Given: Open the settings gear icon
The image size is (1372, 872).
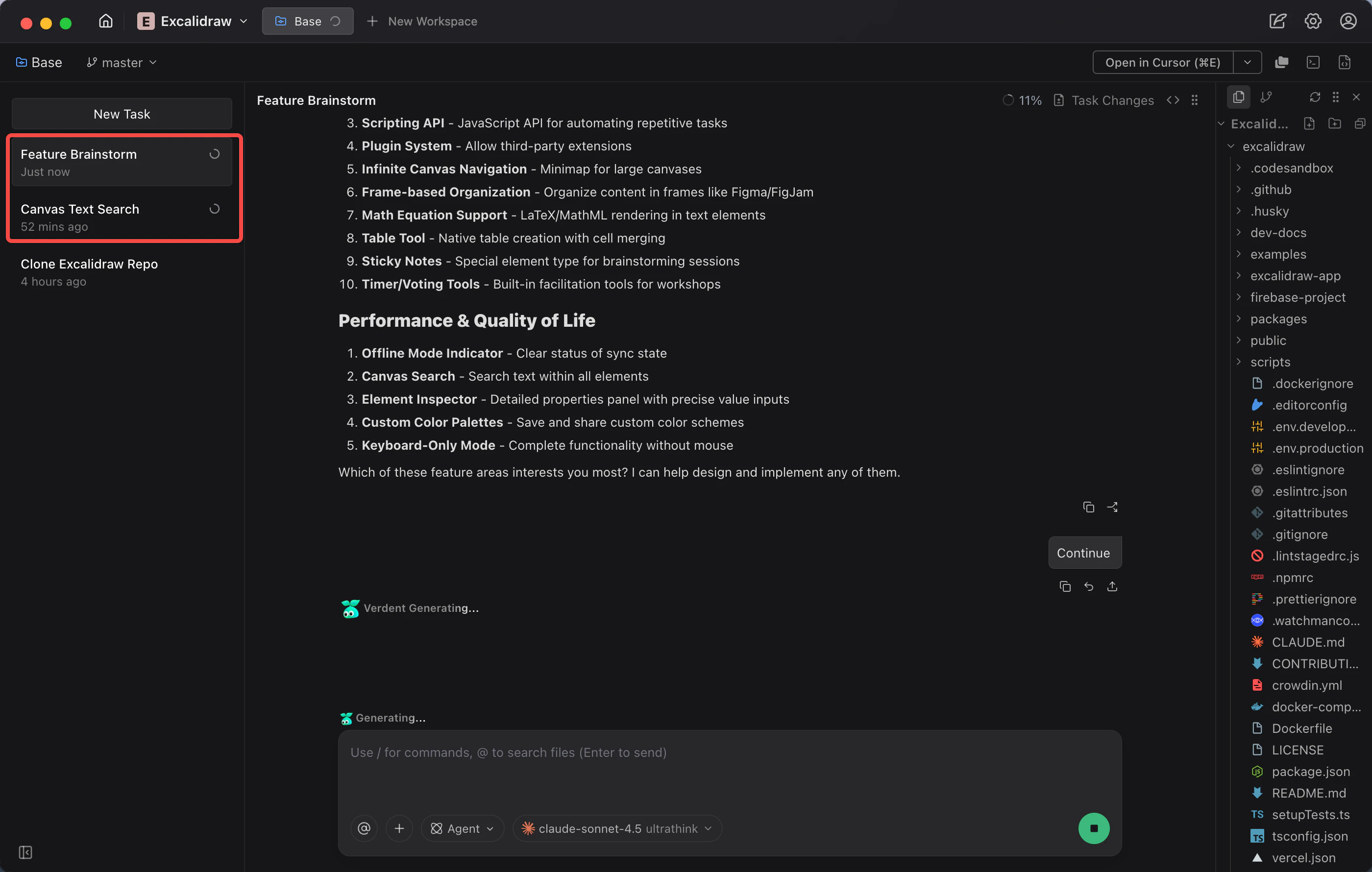Looking at the screenshot, I should (x=1313, y=21).
